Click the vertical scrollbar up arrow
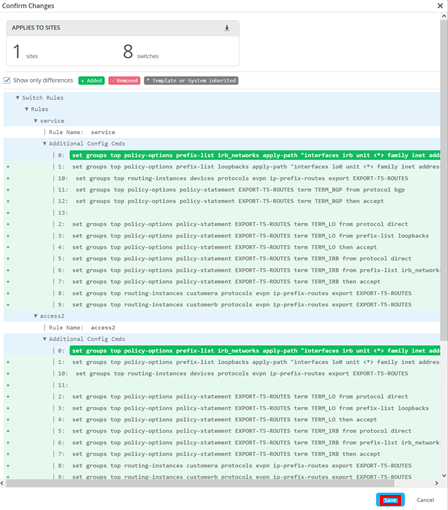The width and height of the screenshot is (448, 510). pos(444,16)
